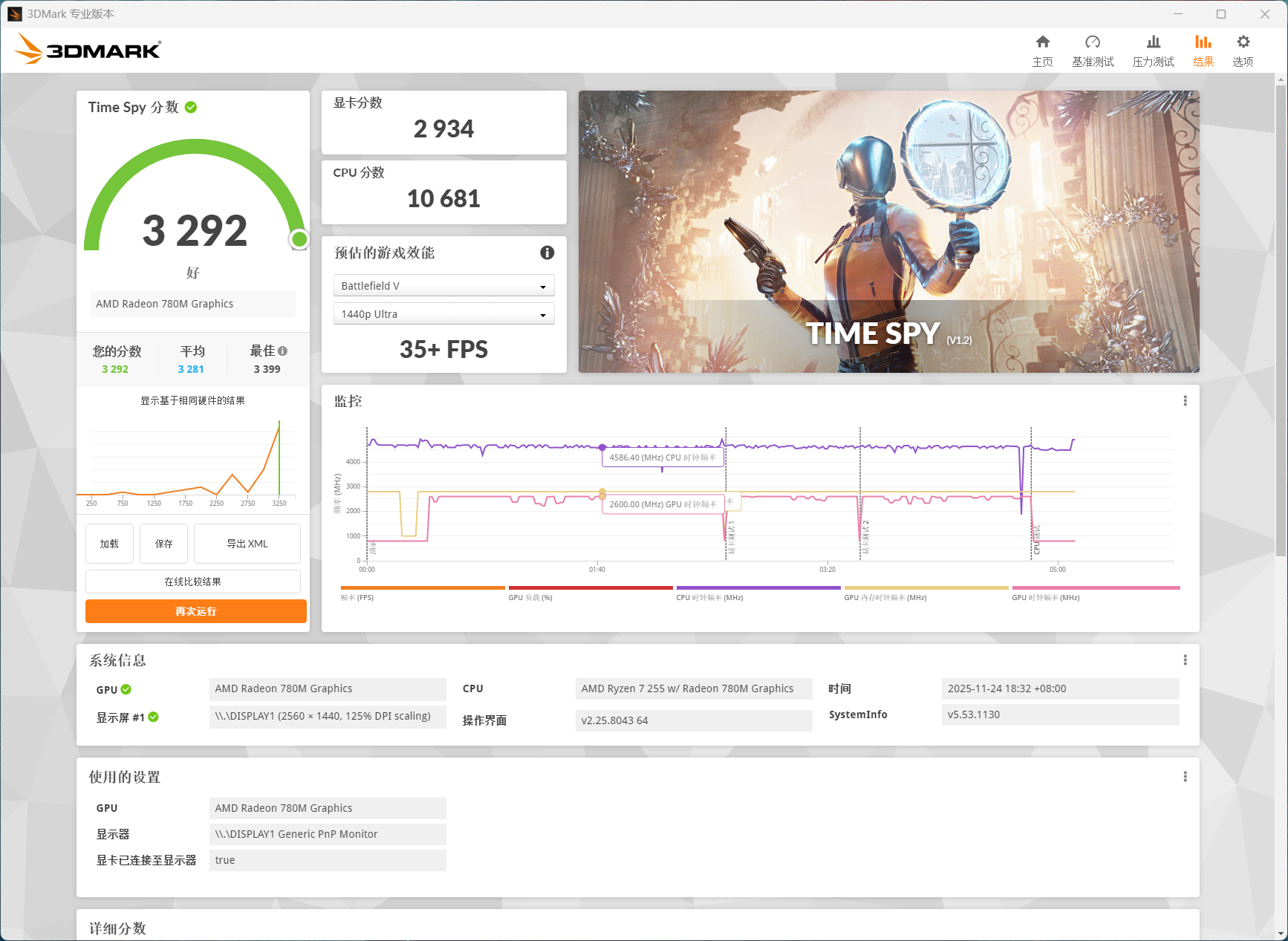Expand the 1440p Ultra resolution dropdown
1288x941 pixels.
click(x=444, y=314)
